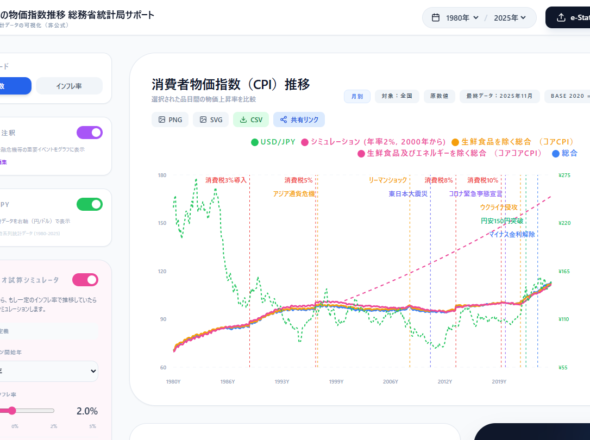Click the リーマンショック event label
The width and height of the screenshot is (590, 440).
click(388, 180)
